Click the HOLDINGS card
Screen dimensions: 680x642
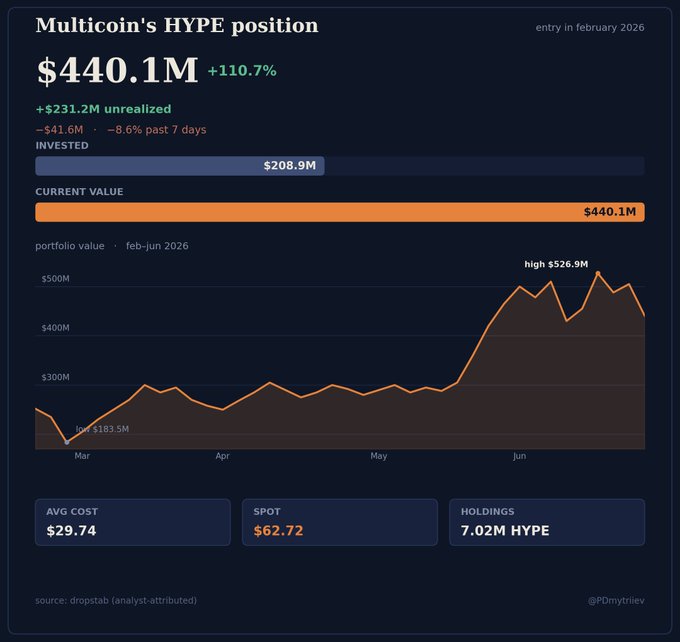[547, 522]
